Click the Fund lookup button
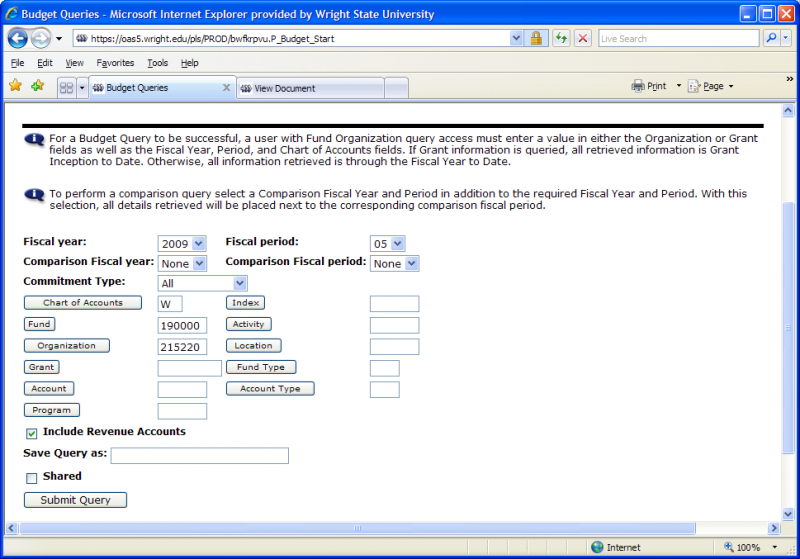Image resolution: width=800 pixels, height=559 pixels. (x=39, y=324)
